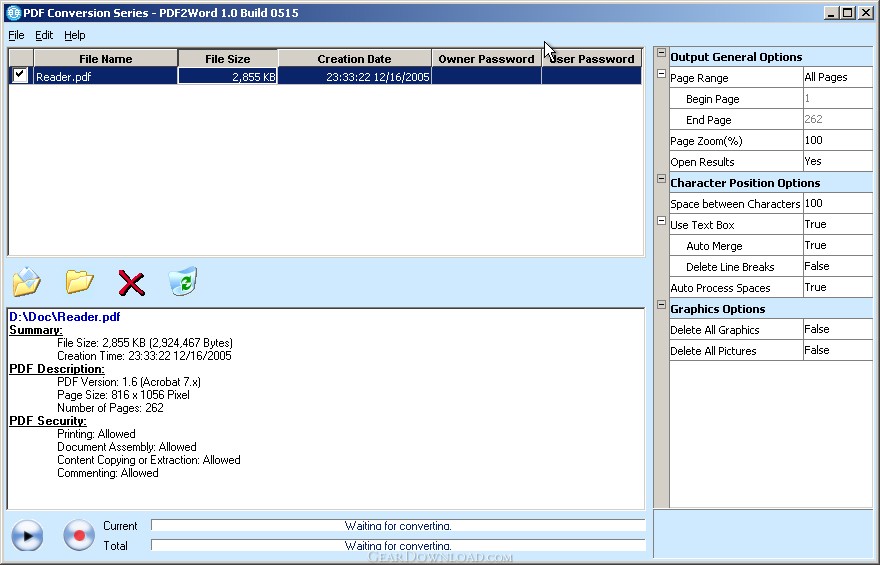Image resolution: width=880 pixels, height=565 pixels.
Task: Open the Edit menu
Action: (x=44, y=35)
